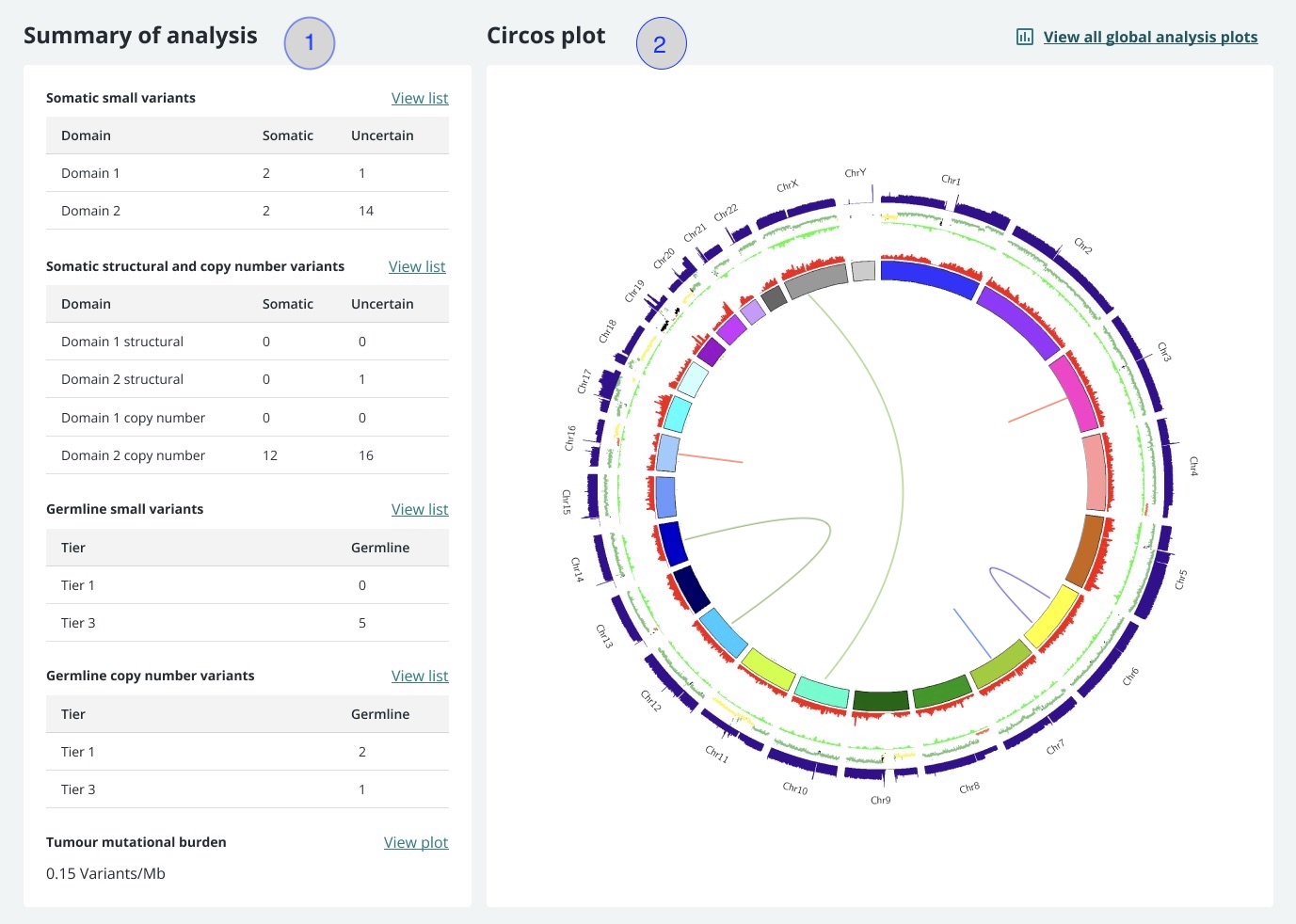Open View all global analysis plots link
Screen dimensions: 1296x924
1150,37
